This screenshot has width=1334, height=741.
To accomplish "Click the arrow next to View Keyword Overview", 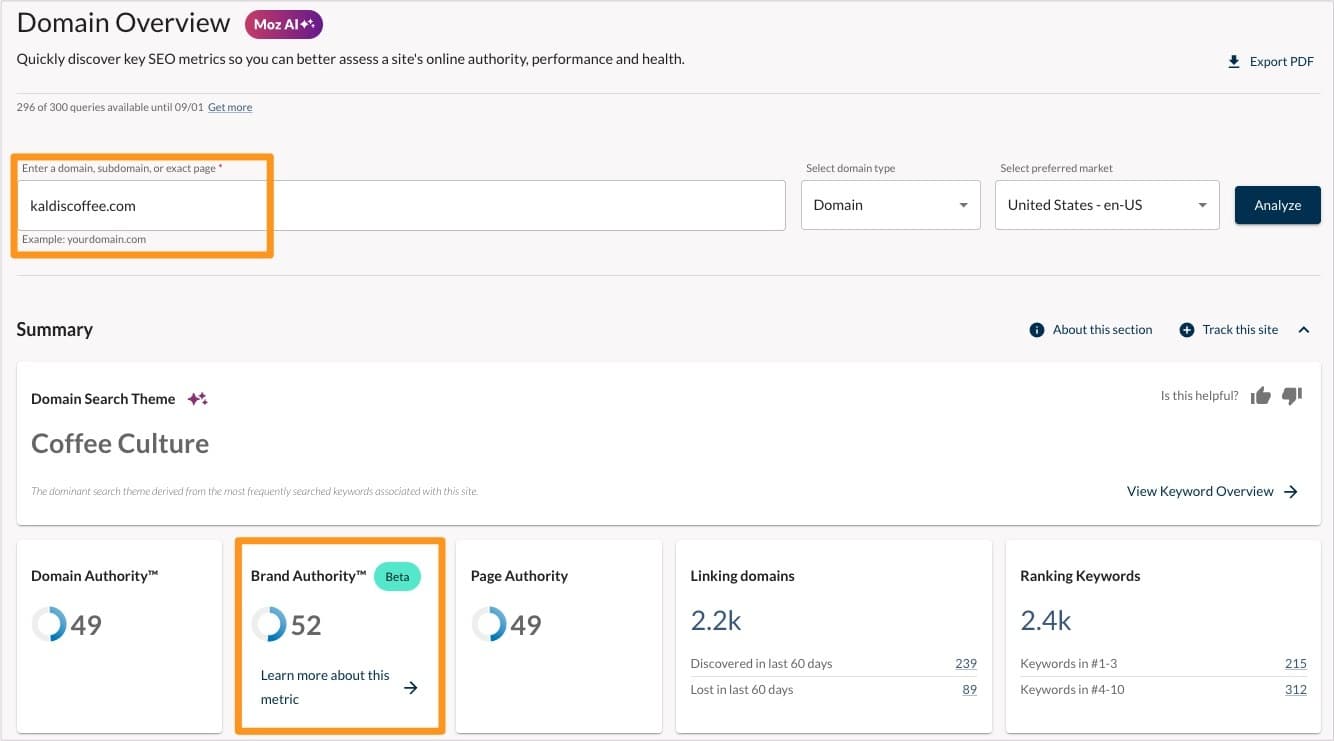I will click(x=1291, y=491).
